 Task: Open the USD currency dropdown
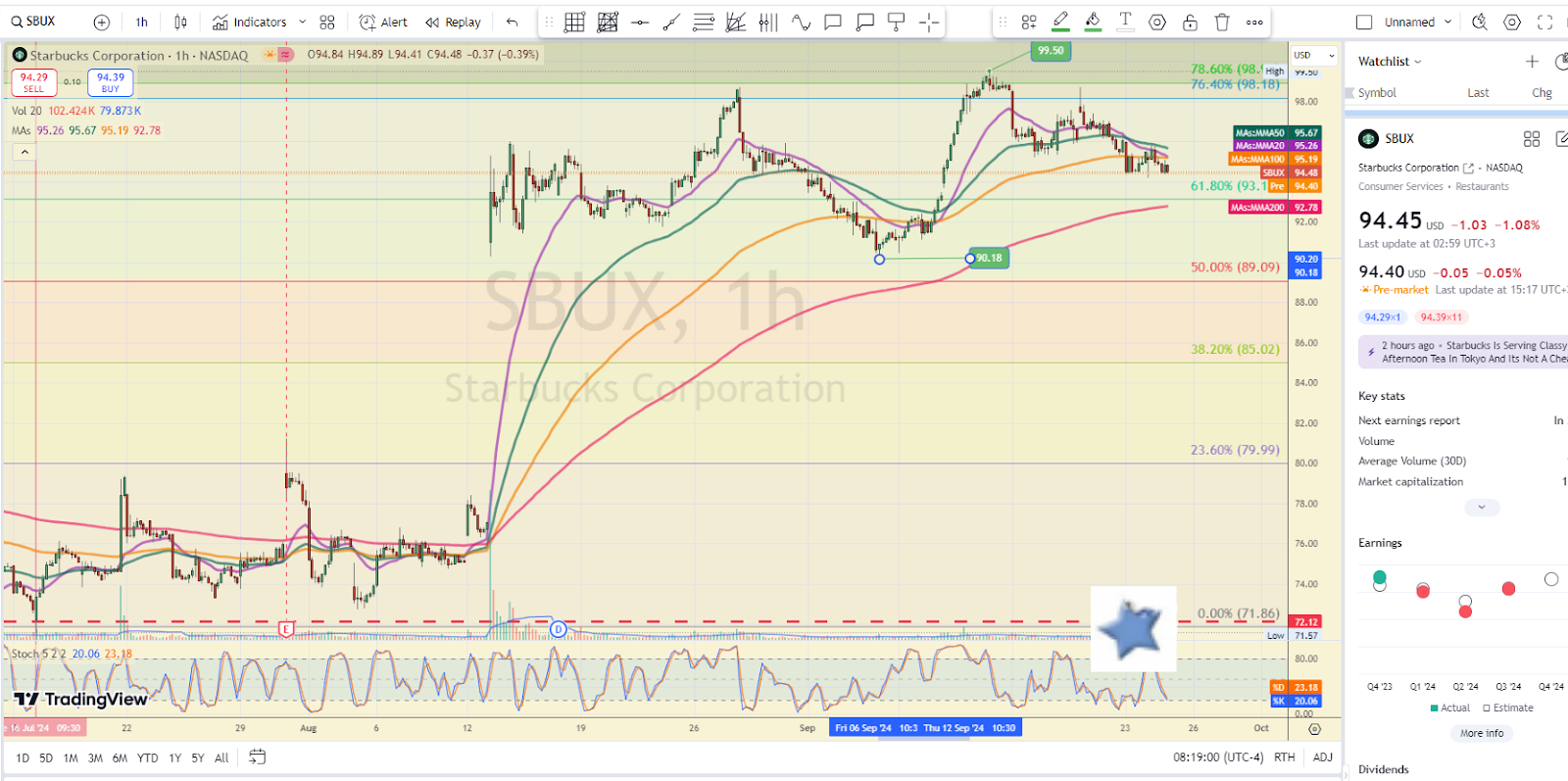[1313, 56]
